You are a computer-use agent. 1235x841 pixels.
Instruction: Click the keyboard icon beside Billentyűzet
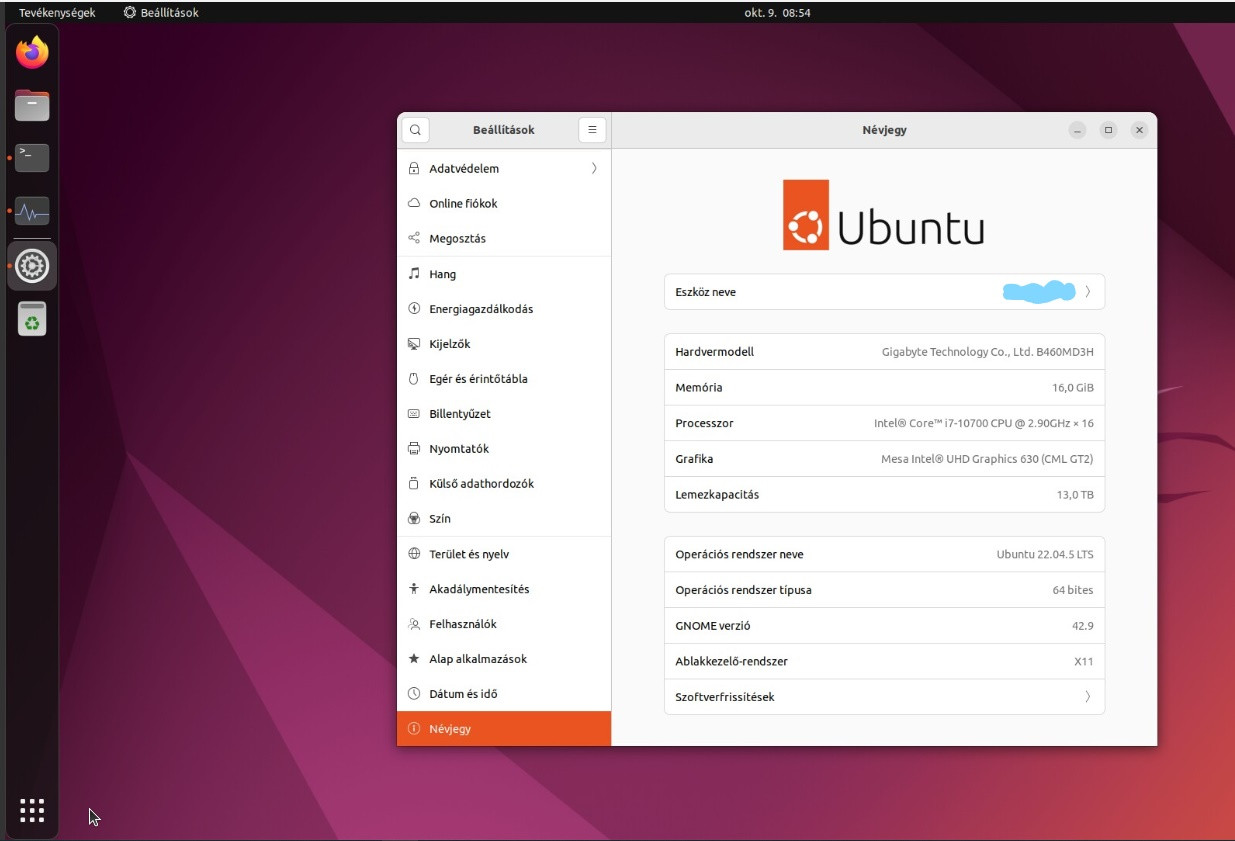coord(414,413)
